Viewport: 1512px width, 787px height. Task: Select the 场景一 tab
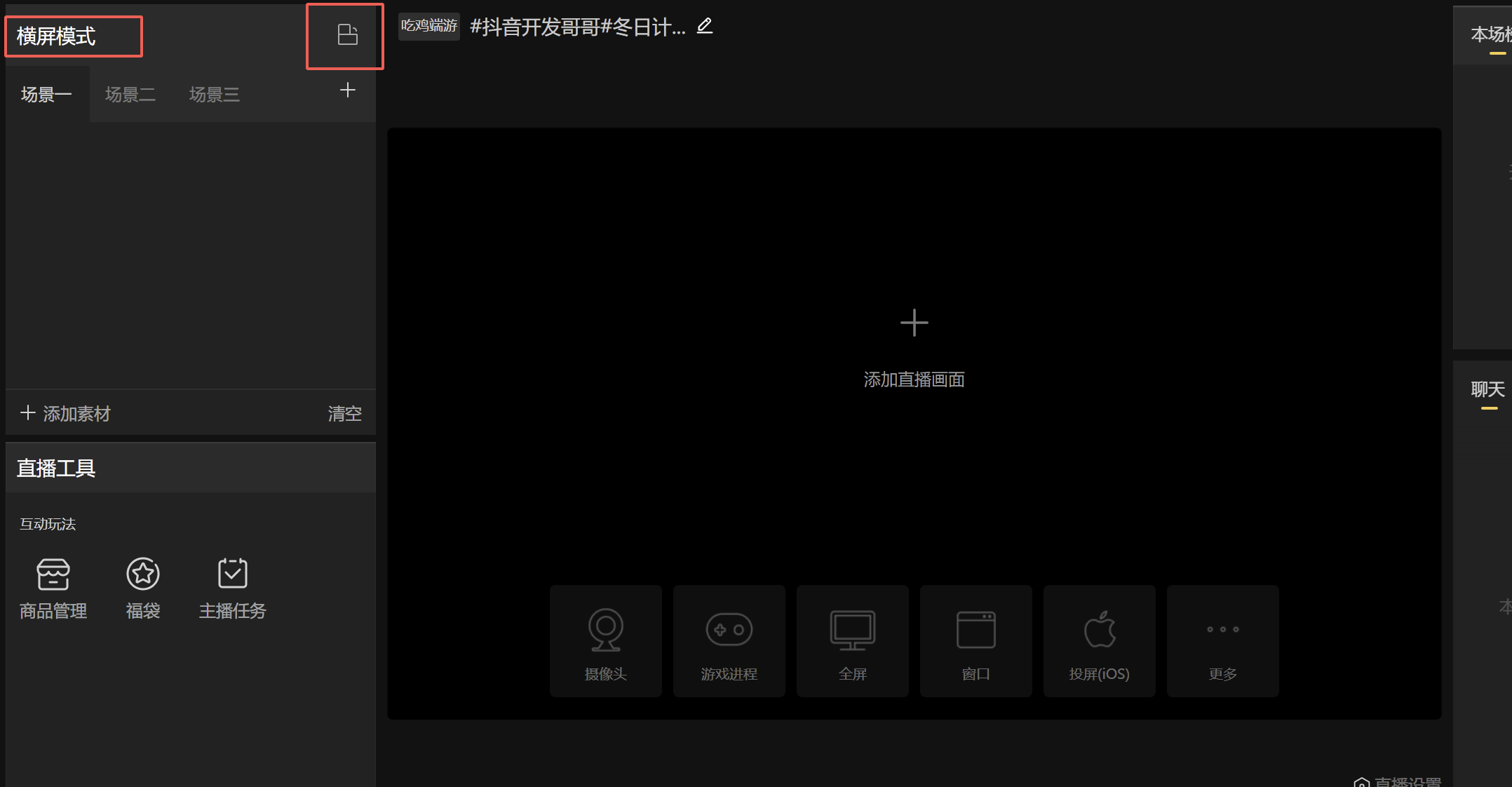(46, 95)
